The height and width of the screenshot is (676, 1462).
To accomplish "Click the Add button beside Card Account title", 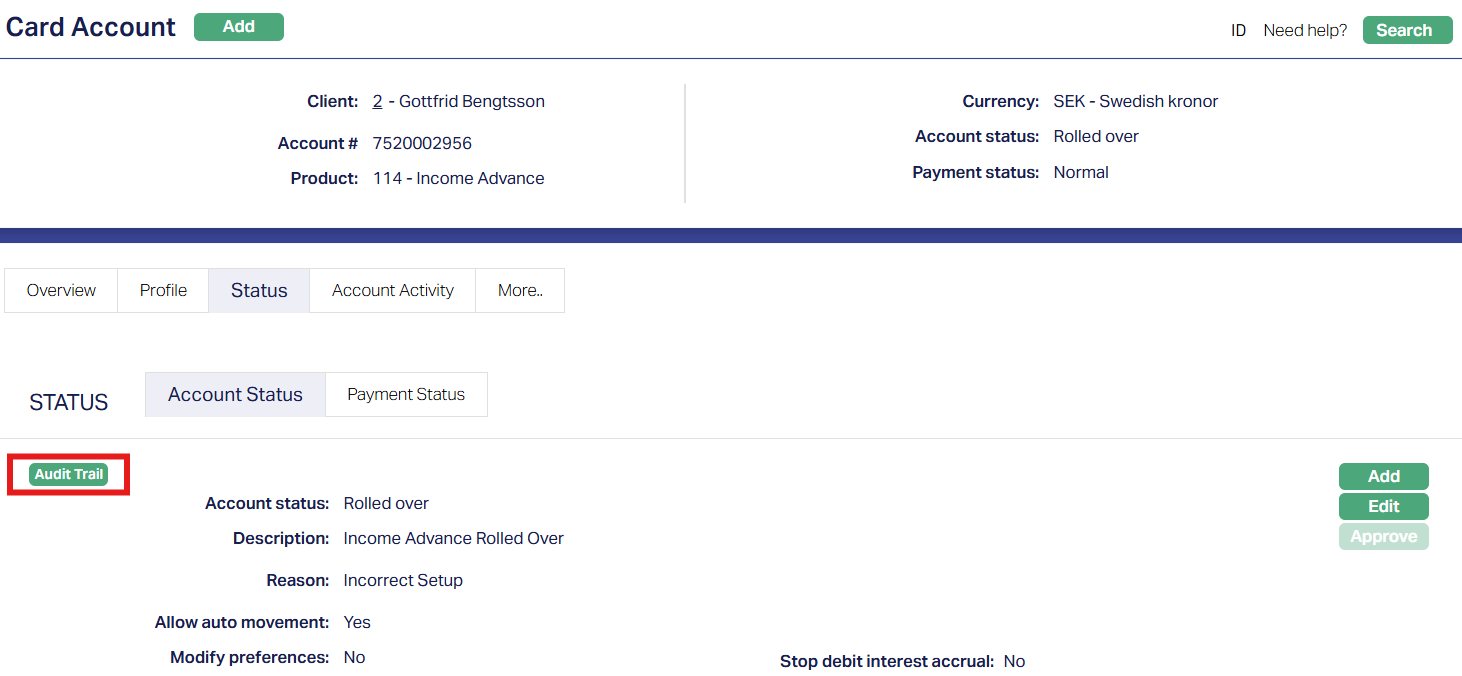I will coord(239,27).
